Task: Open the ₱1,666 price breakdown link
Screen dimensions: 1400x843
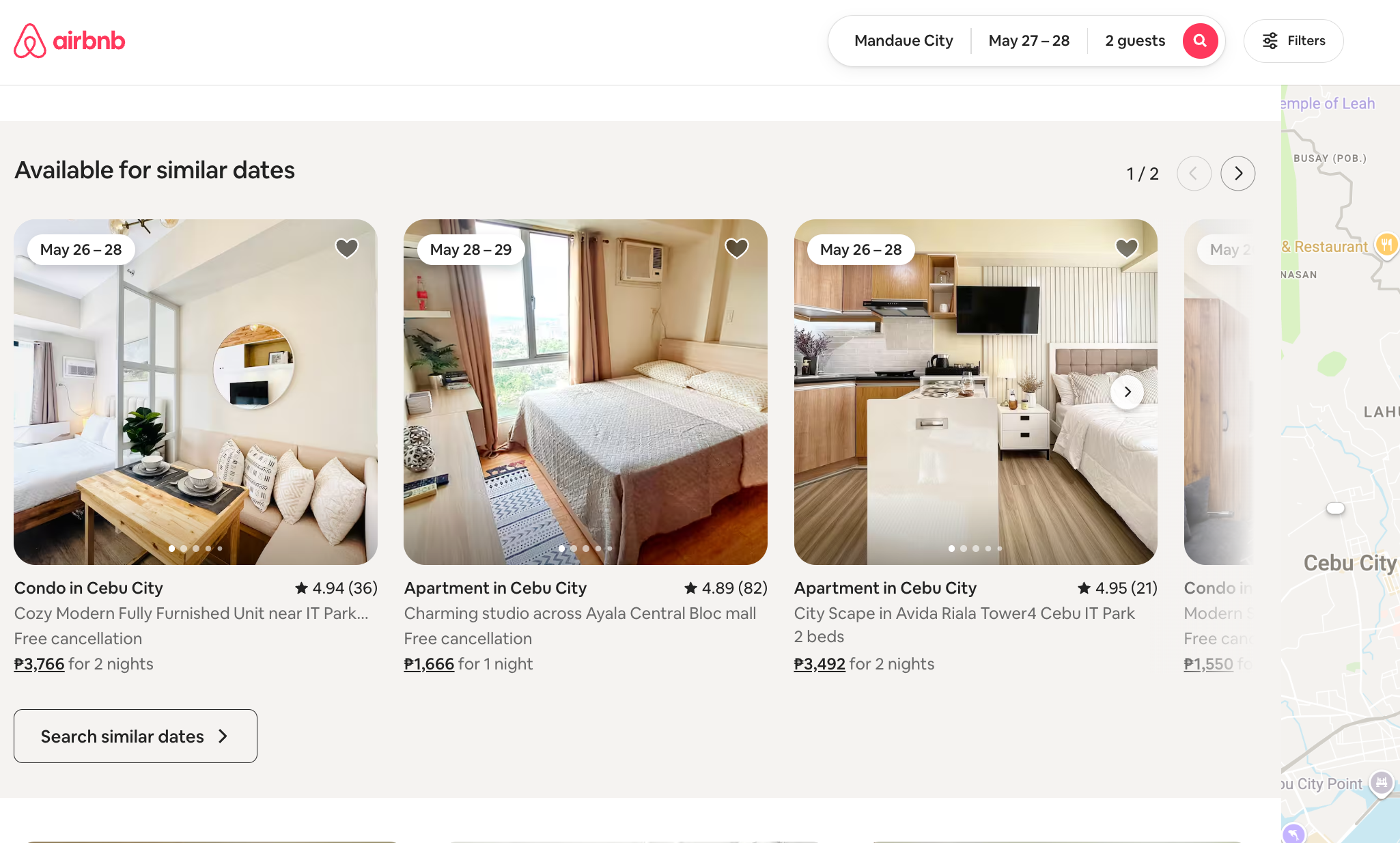Action: coord(429,664)
